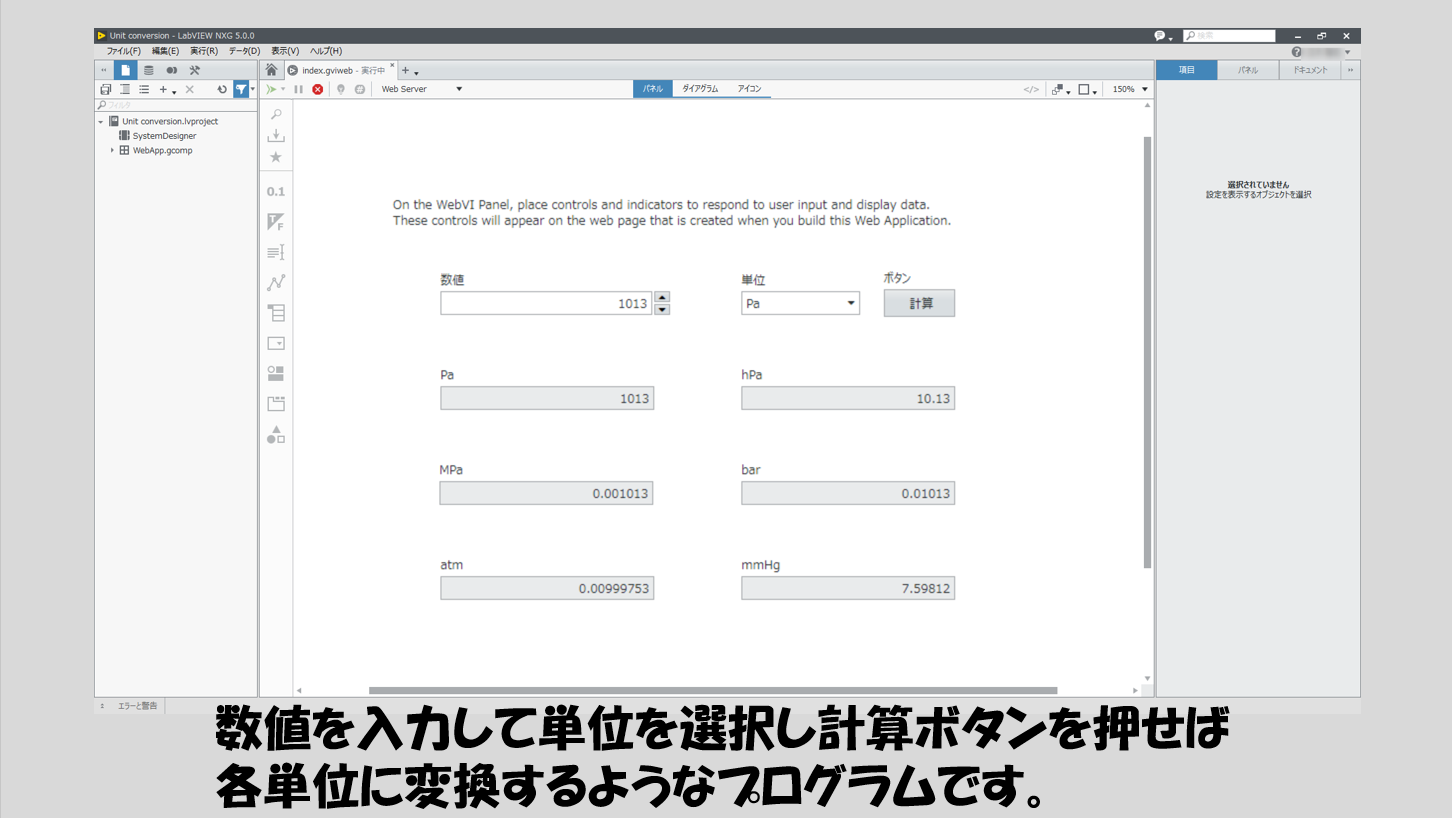Viewport: 1452px width, 818px height.
Task: Switch to the ダイアグラム view
Action: tap(700, 89)
